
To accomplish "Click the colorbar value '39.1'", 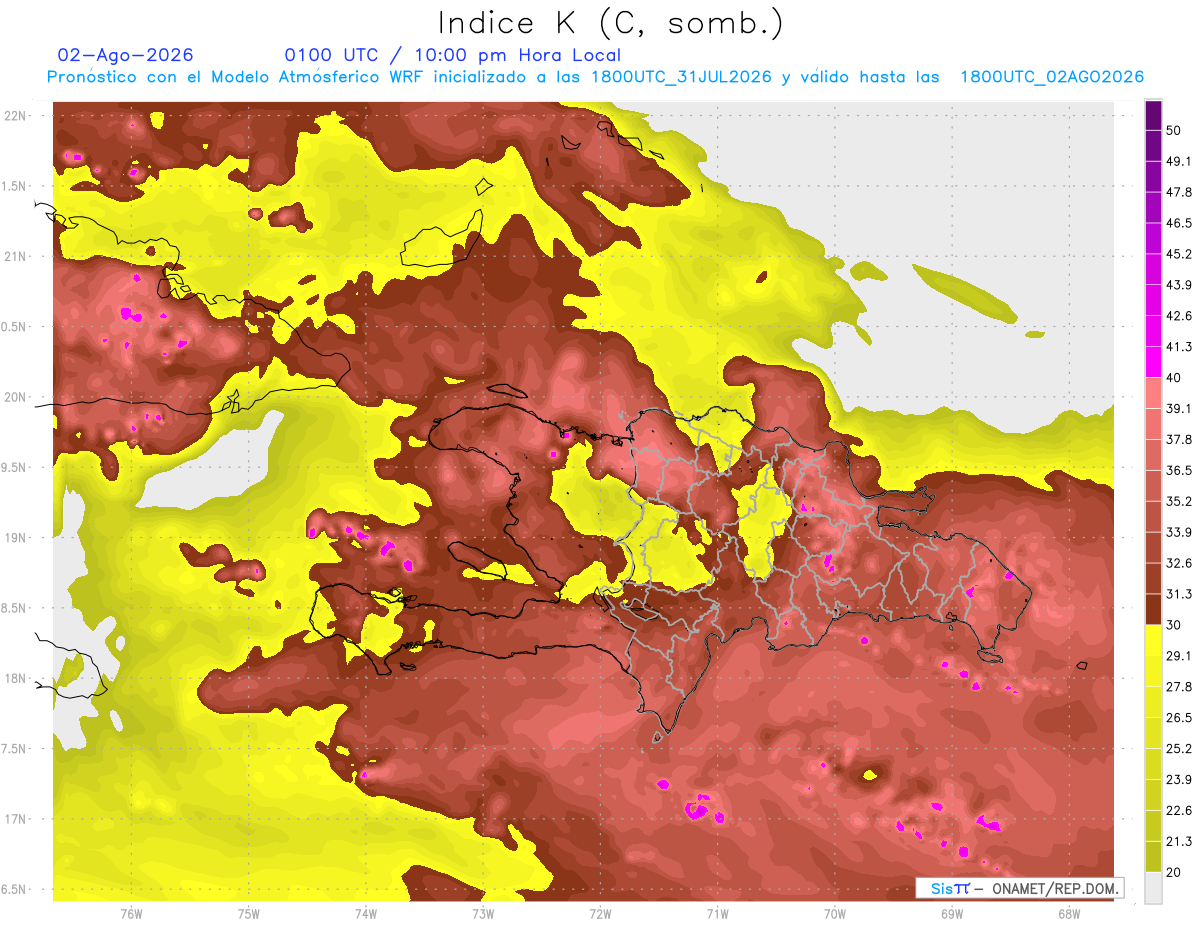I will point(1180,409).
